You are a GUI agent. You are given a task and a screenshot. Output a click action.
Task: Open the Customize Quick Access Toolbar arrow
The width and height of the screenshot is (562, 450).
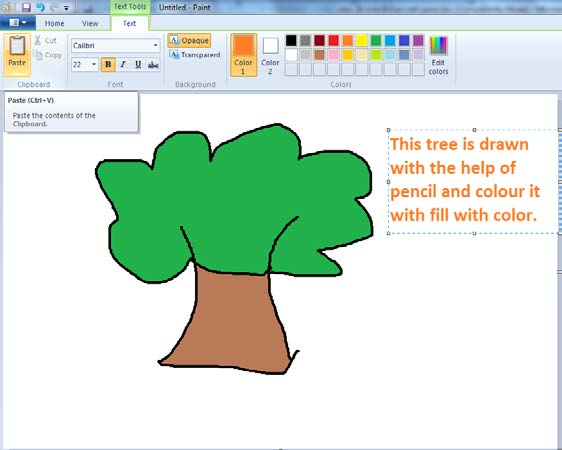tap(66, 8)
